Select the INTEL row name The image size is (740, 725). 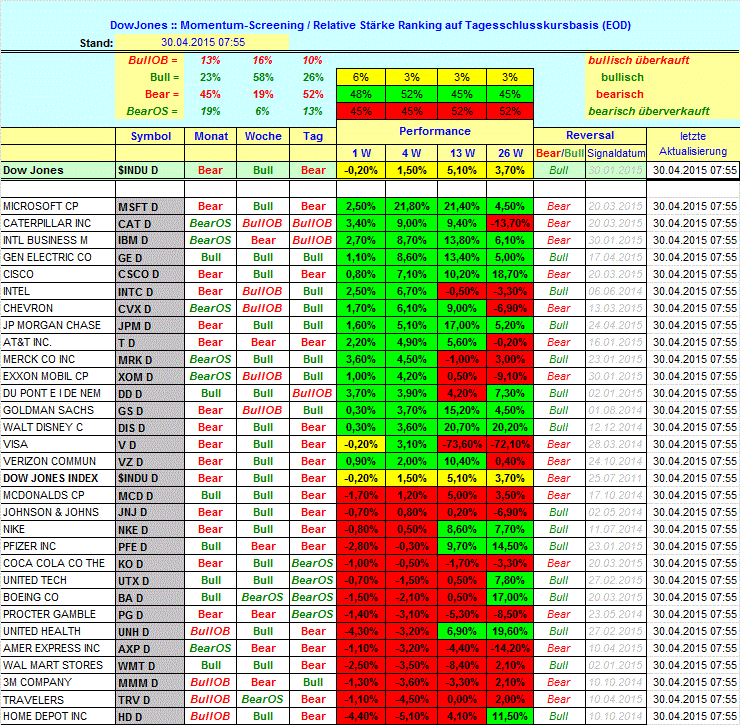17,291
